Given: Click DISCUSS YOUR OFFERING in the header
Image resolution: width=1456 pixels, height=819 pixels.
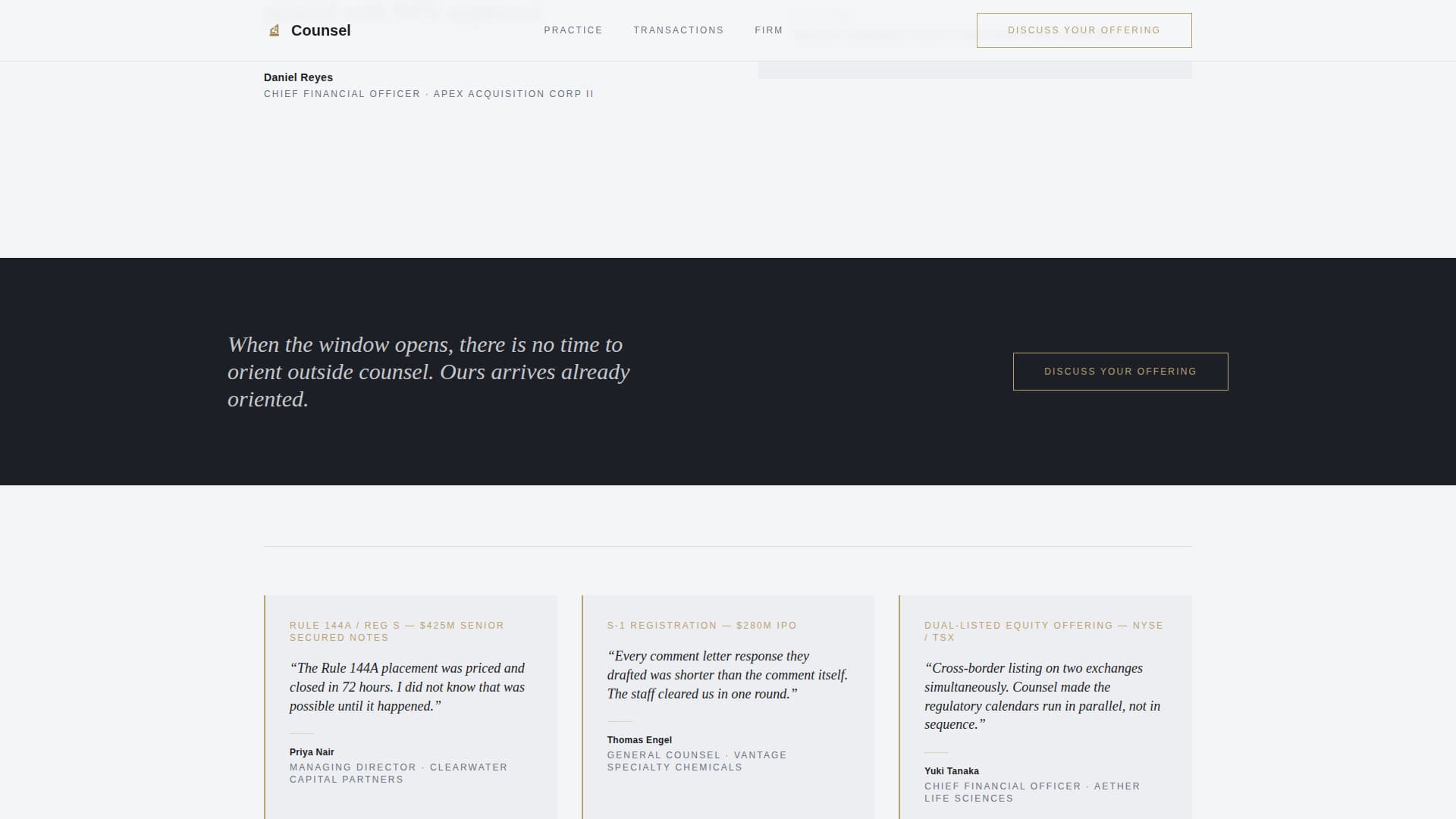Looking at the screenshot, I should (x=1084, y=30).
